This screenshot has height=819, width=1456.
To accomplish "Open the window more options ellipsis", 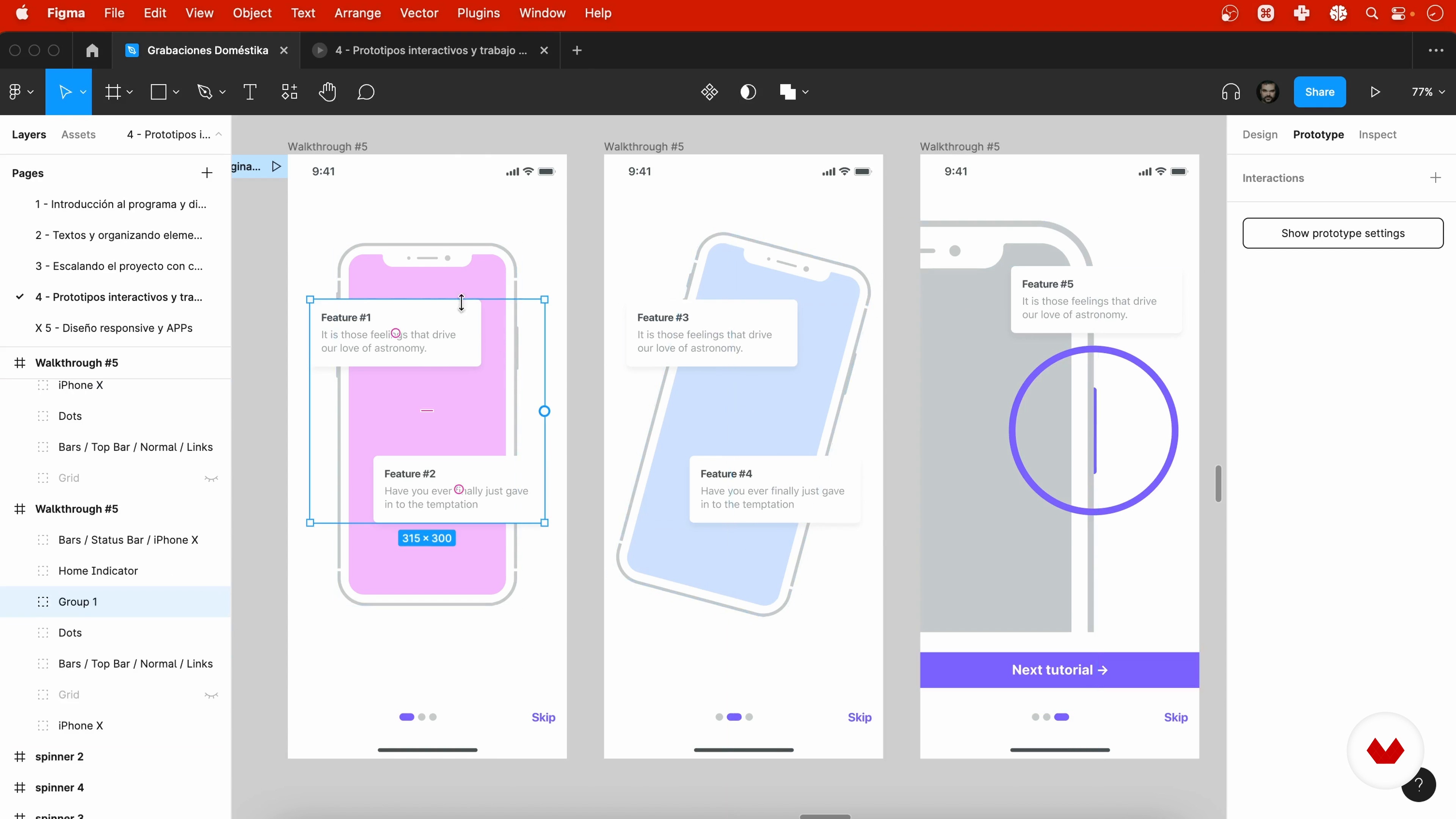I will [x=1436, y=50].
